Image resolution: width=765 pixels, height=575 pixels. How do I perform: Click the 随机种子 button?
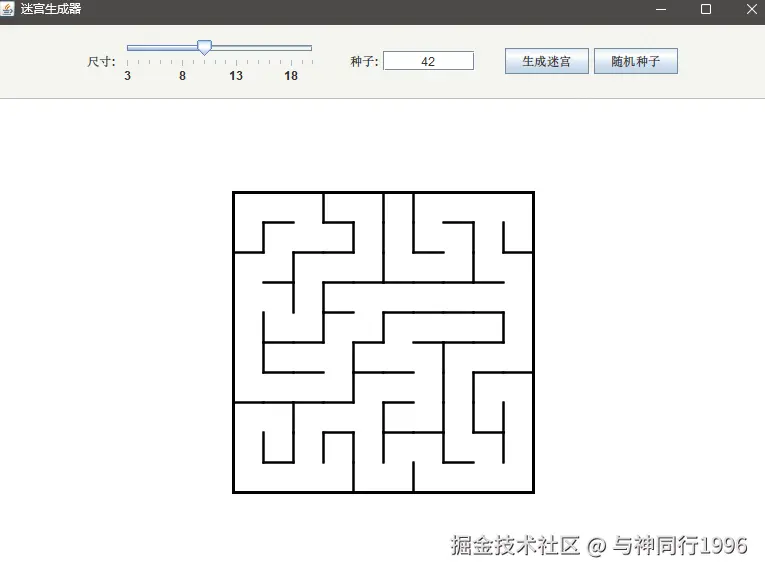pyautogui.click(x=636, y=61)
